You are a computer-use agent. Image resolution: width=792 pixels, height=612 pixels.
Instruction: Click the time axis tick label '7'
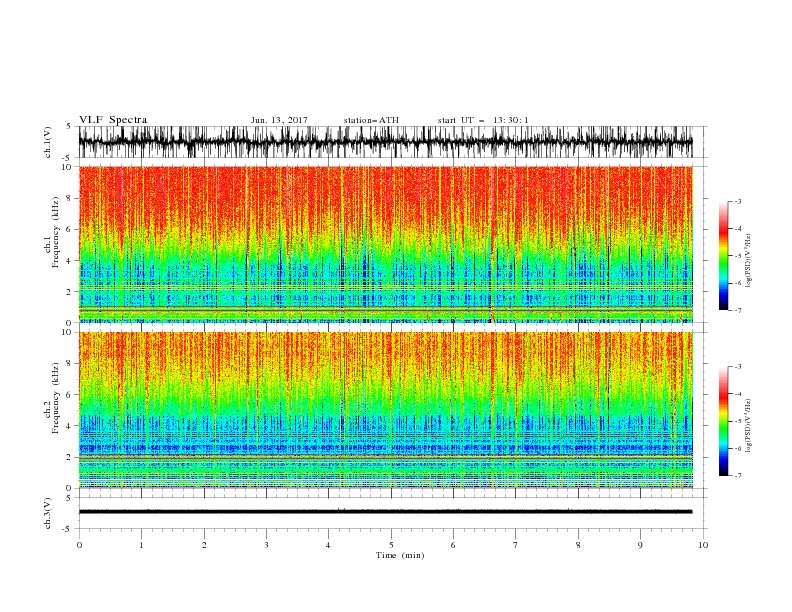point(516,545)
